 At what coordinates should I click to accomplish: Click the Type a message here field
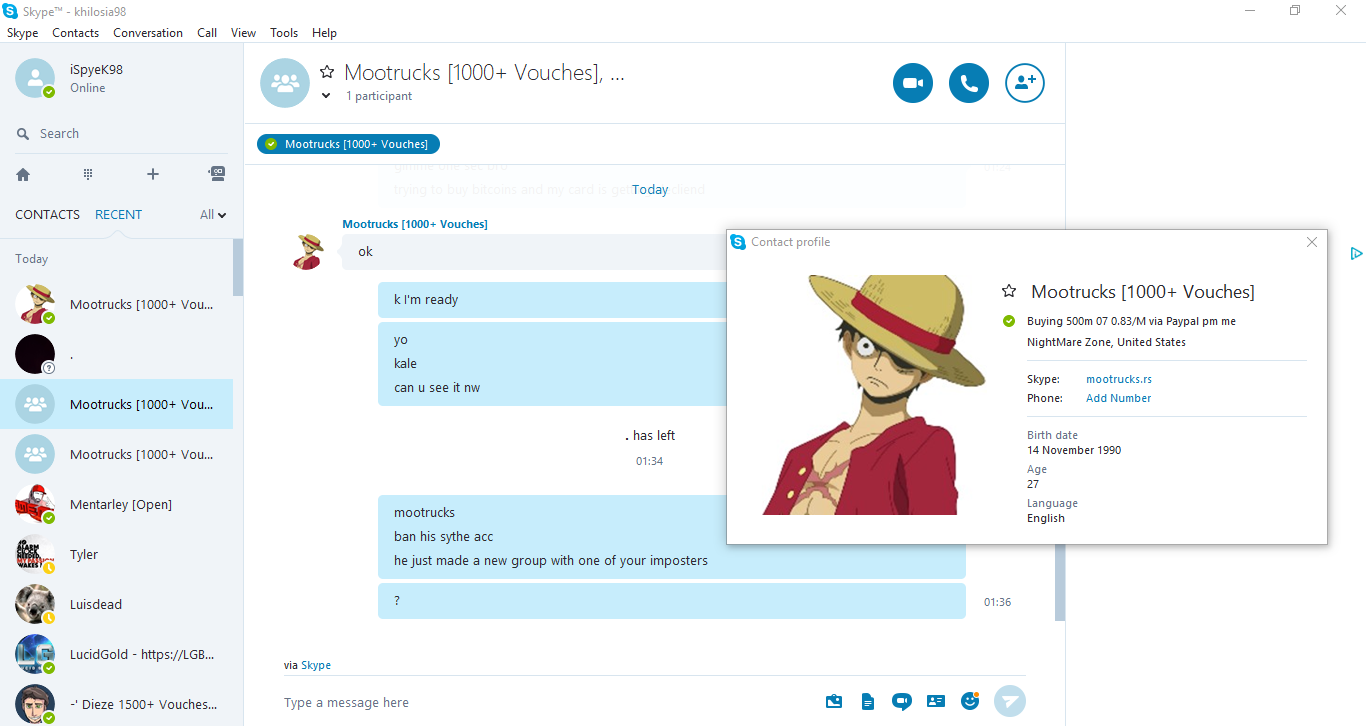point(545,702)
